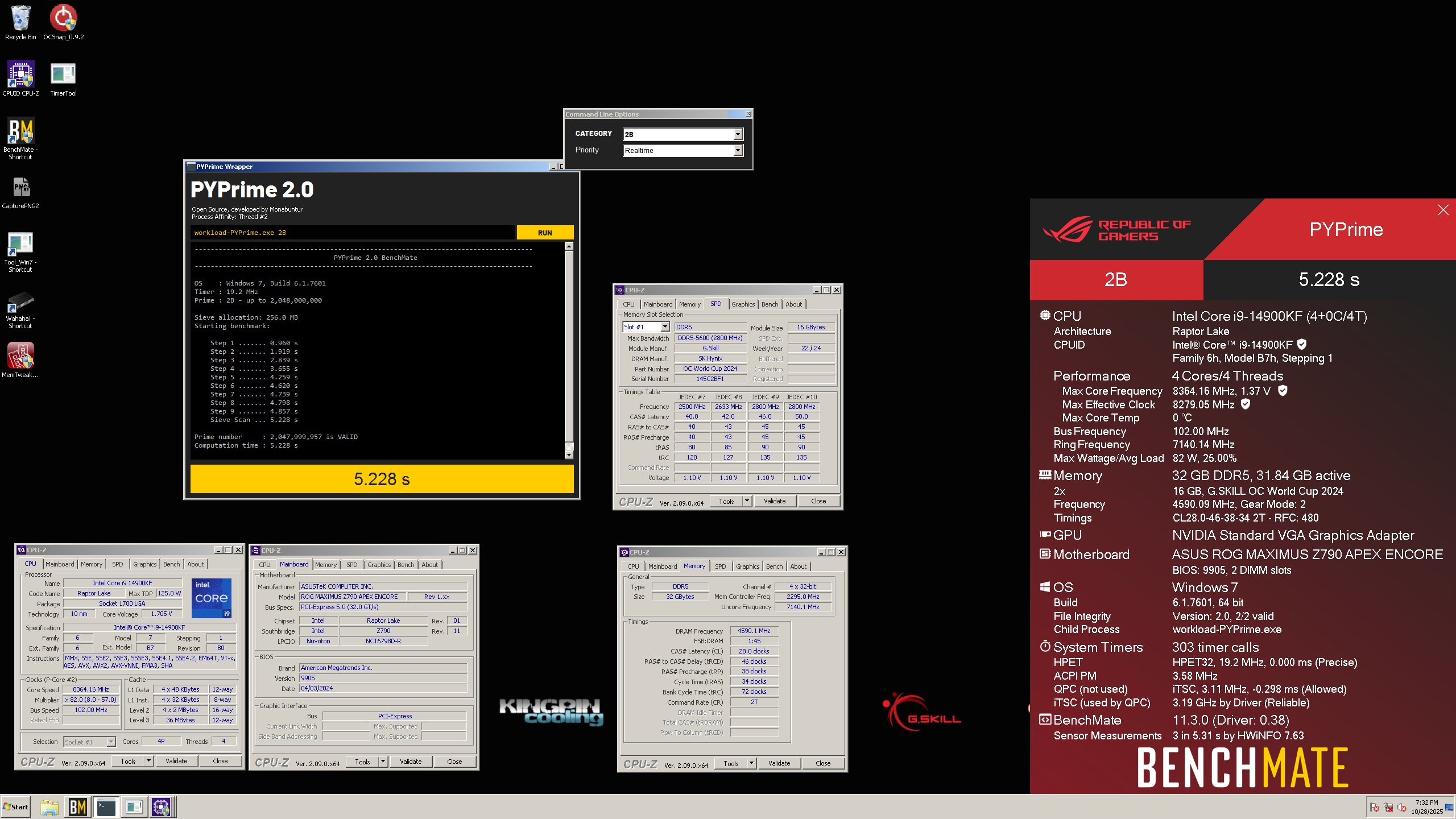Image resolution: width=1456 pixels, height=819 pixels.
Task: Select the TimerTool taskbar icon
Action: [x=134, y=807]
